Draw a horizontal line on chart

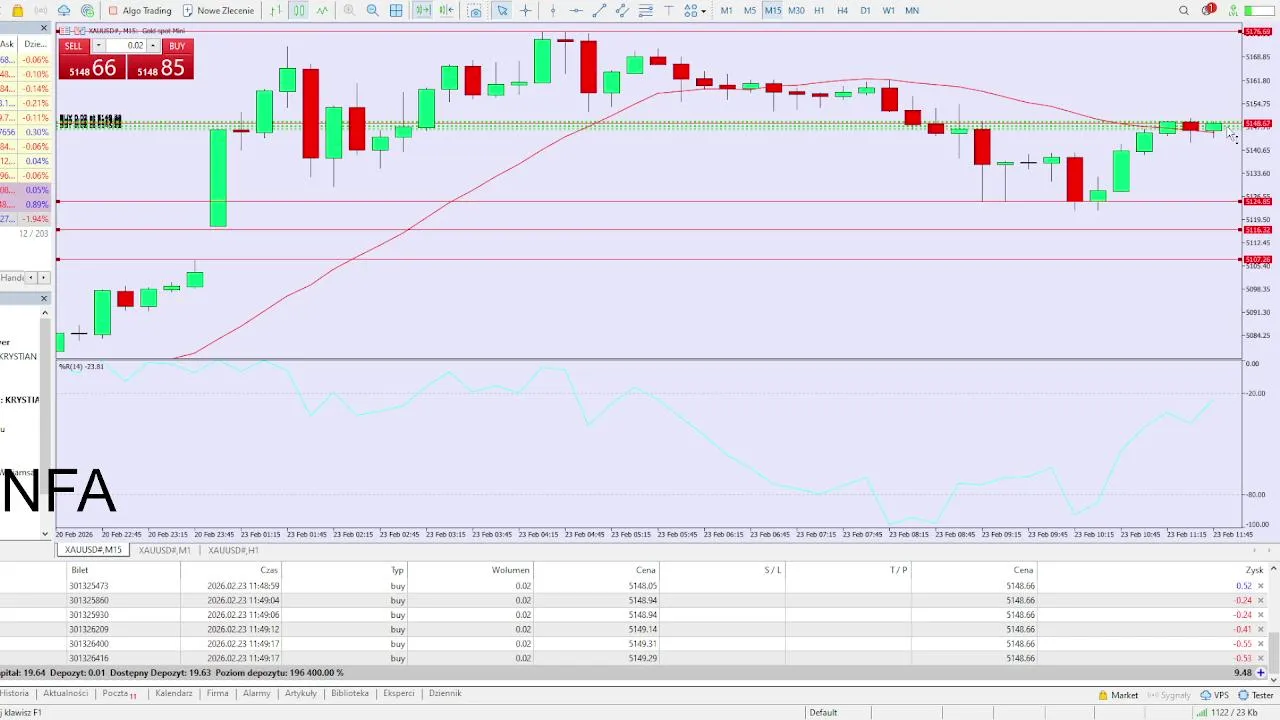[x=576, y=11]
